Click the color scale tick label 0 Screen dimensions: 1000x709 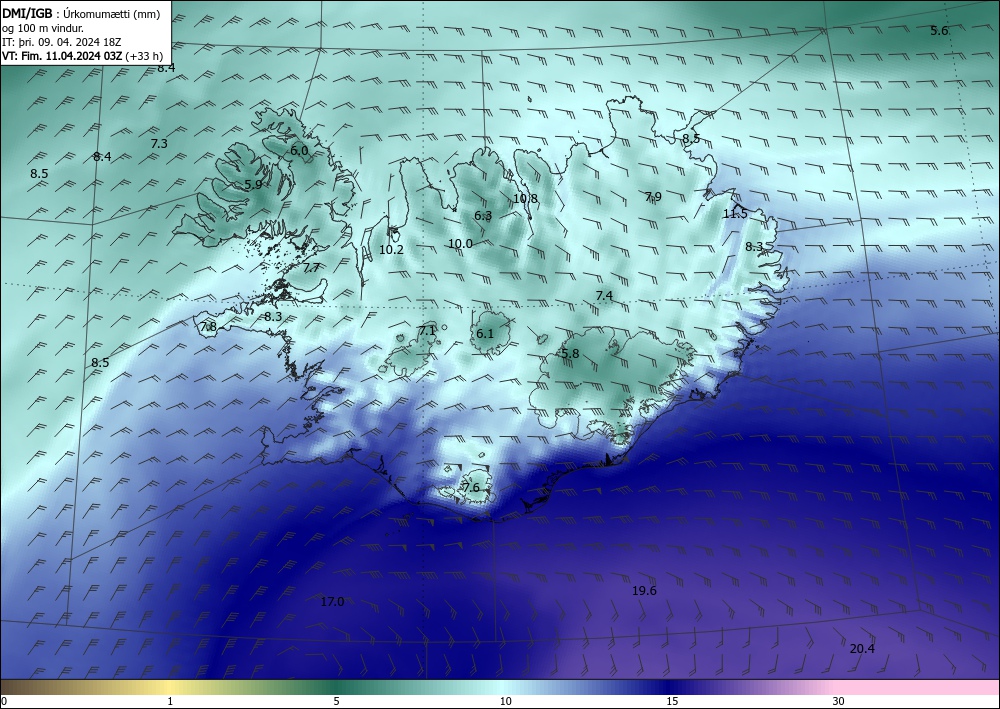pyautogui.click(x=4, y=702)
